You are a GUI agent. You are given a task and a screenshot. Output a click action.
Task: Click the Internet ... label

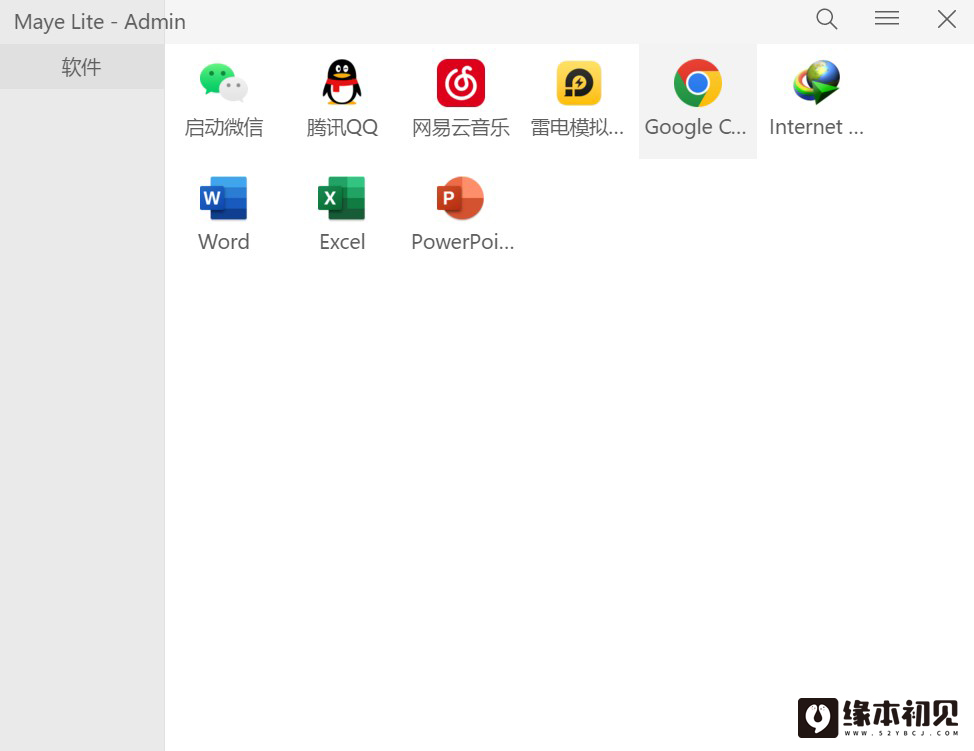816,127
